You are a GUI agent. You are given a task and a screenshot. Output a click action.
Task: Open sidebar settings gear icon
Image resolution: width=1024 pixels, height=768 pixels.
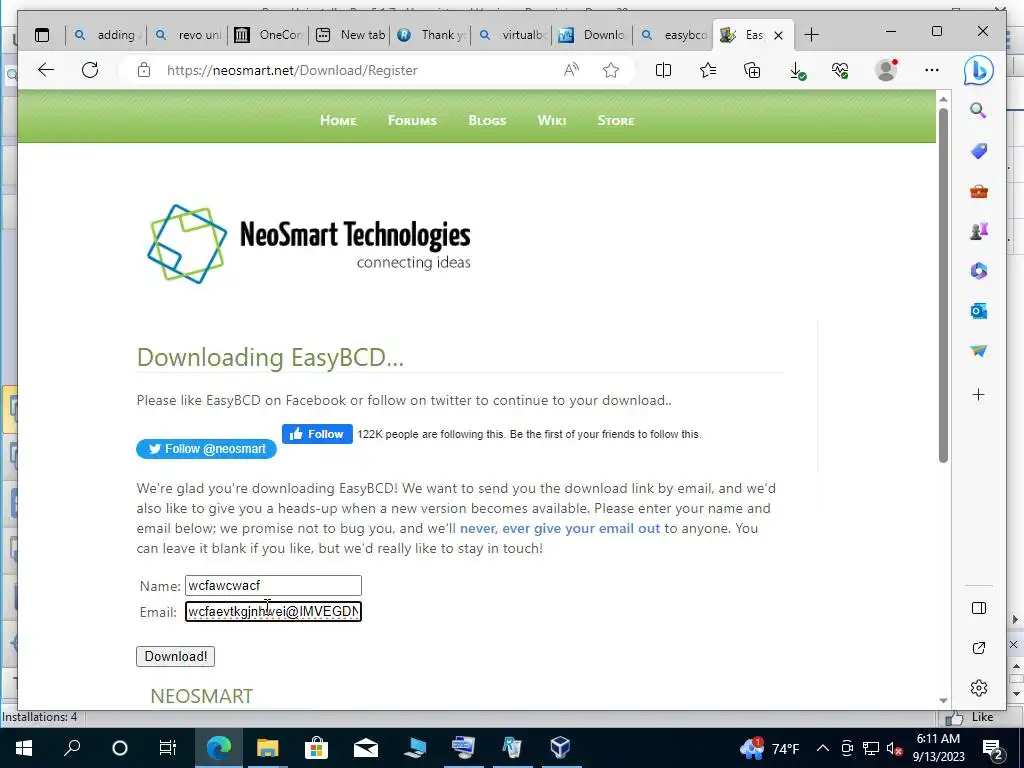click(x=978, y=688)
